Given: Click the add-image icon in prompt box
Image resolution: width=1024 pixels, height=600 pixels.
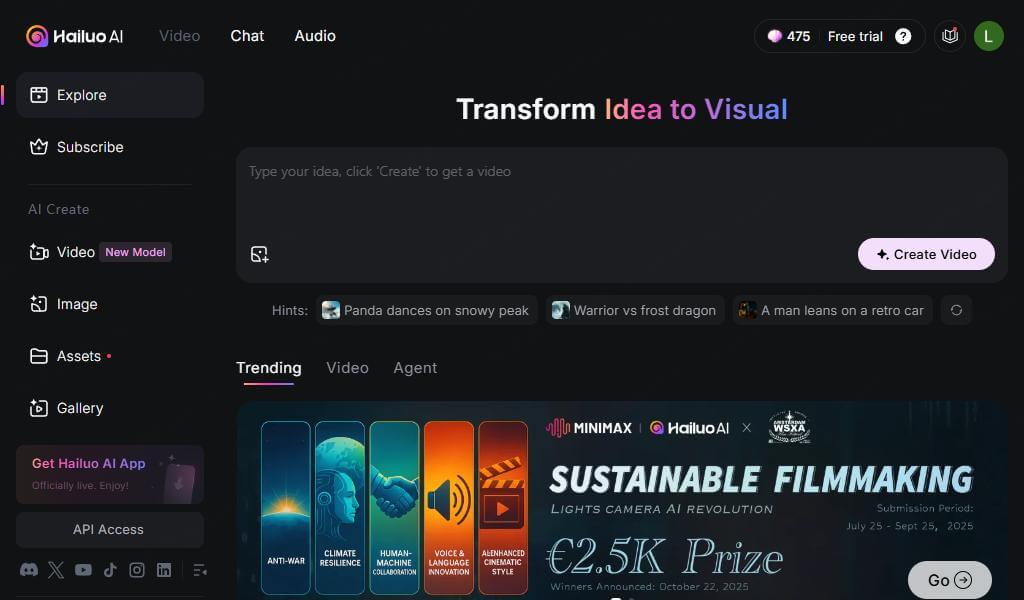Looking at the screenshot, I should pyautogui.click(x=260, y=254).
